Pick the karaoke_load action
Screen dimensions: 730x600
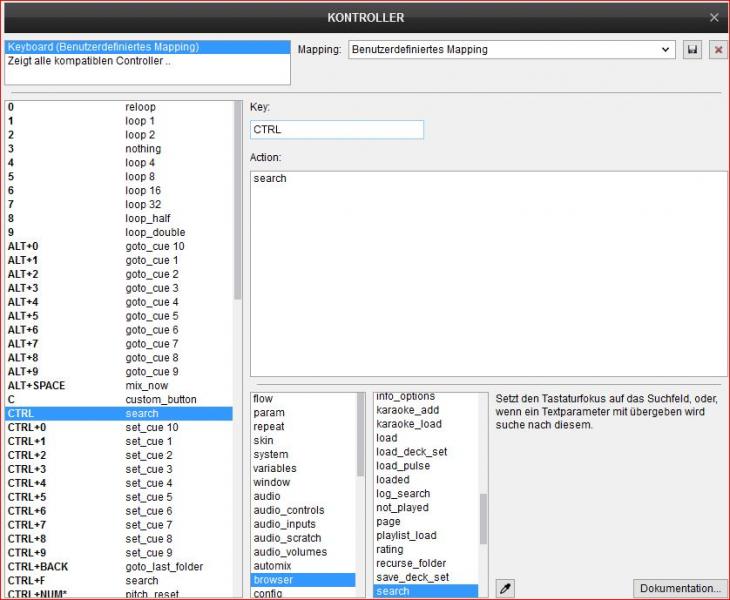point(426,424)
